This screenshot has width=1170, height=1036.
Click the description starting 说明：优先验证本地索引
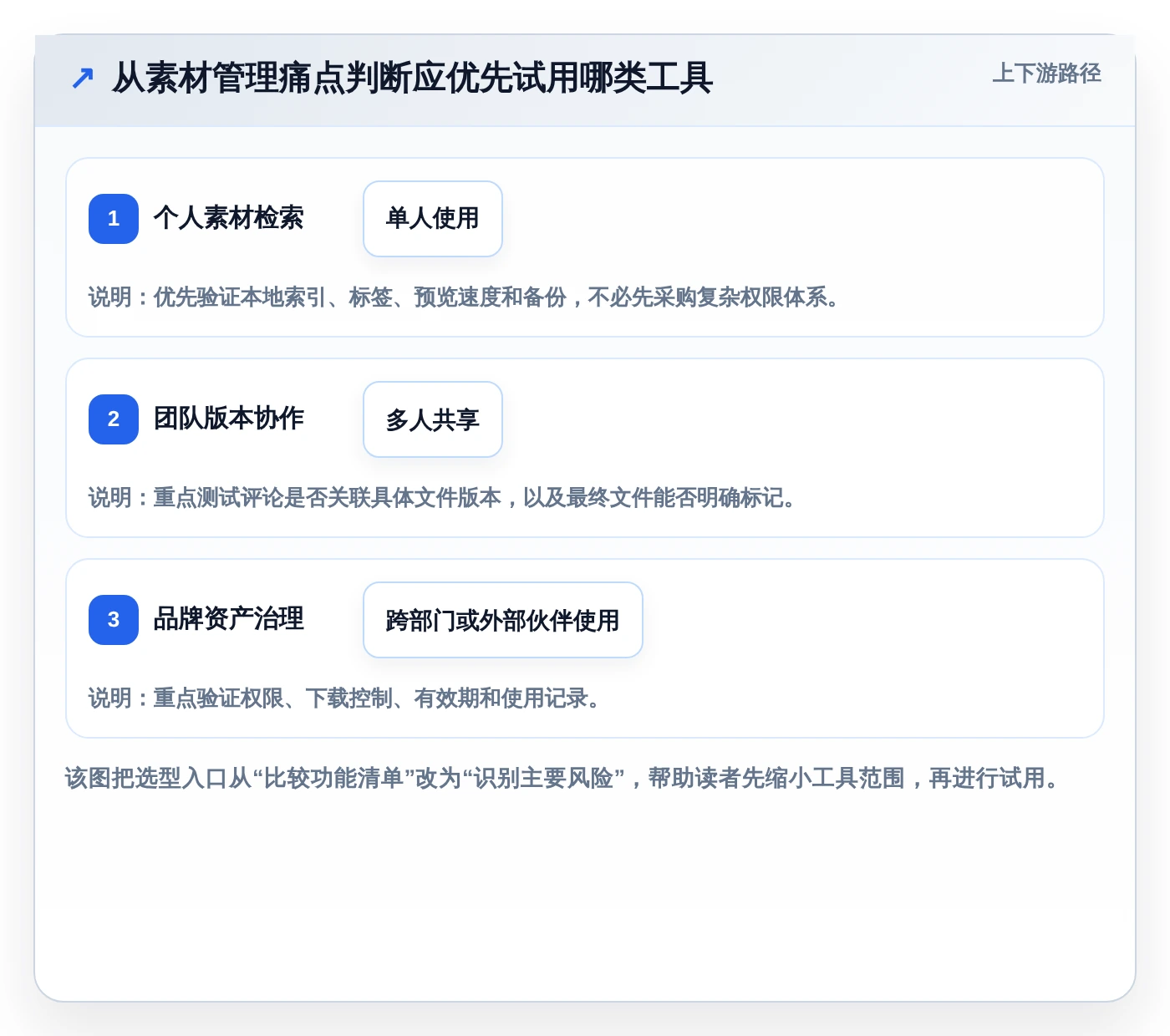click(x=464, y=297)
